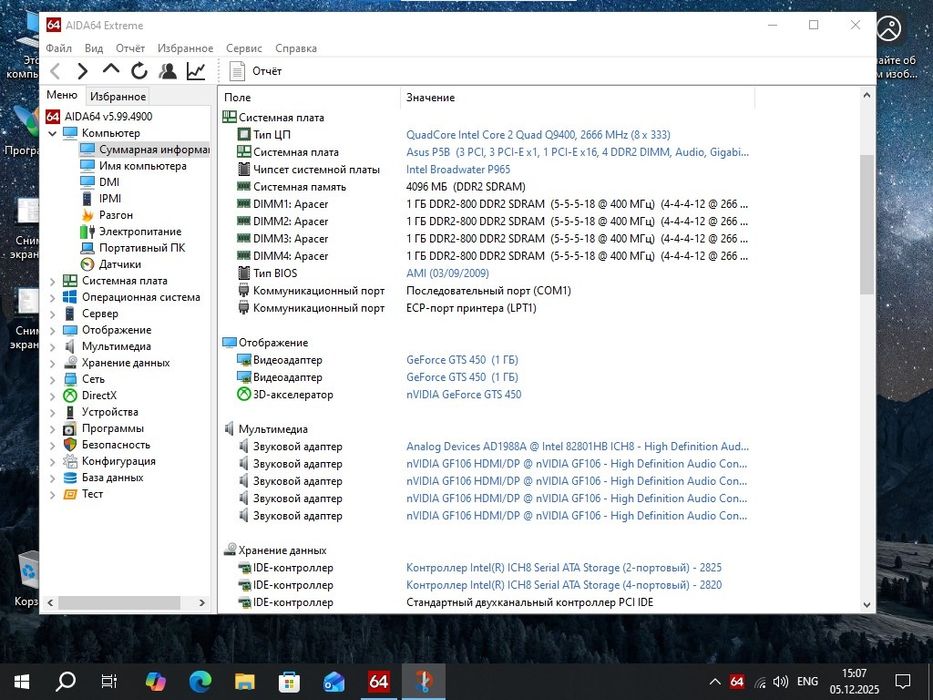
Task: Click the Значение column header
Action: click(430, 97)
